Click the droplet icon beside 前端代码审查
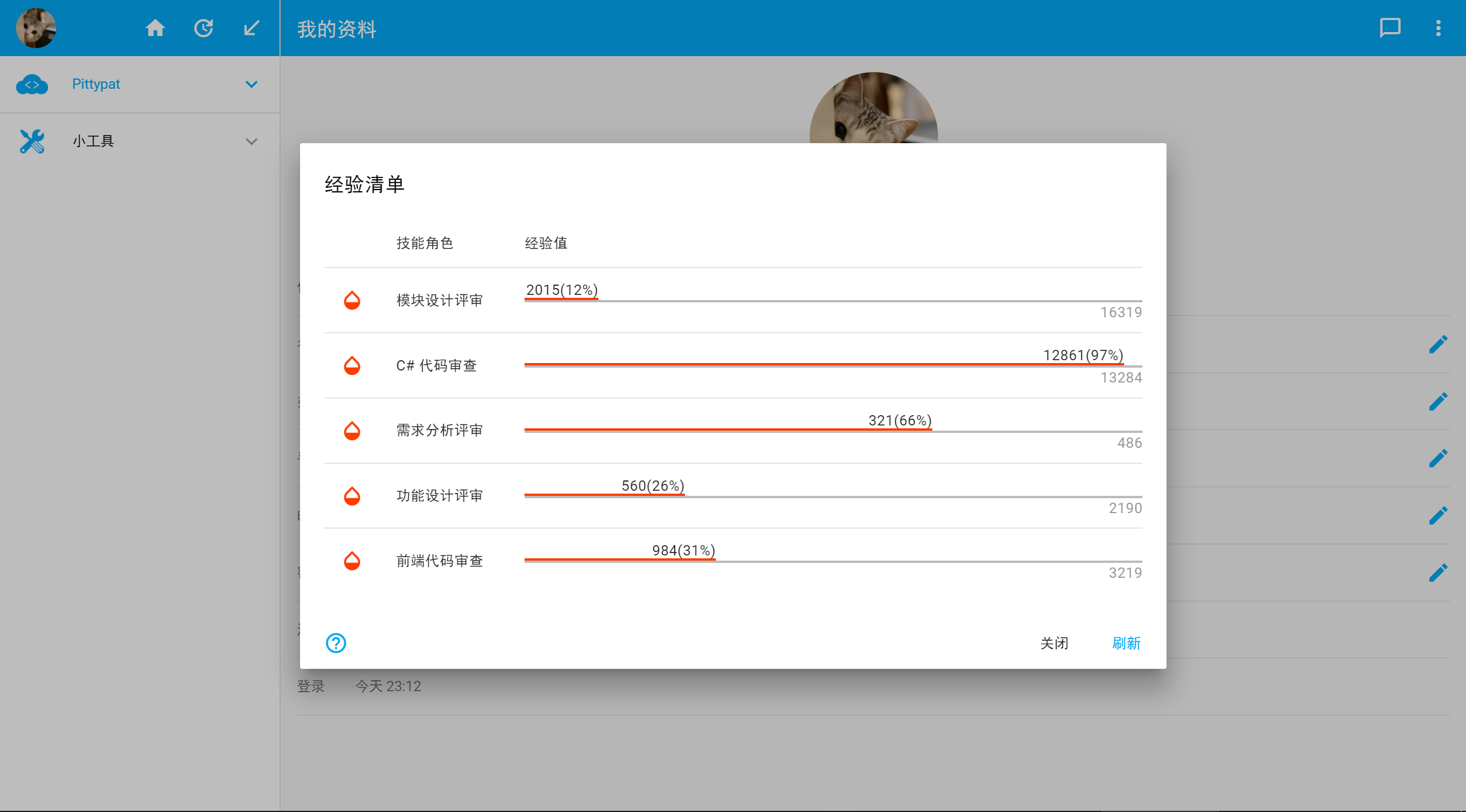This screenshot has height=812, width=1466. [352, 561]
